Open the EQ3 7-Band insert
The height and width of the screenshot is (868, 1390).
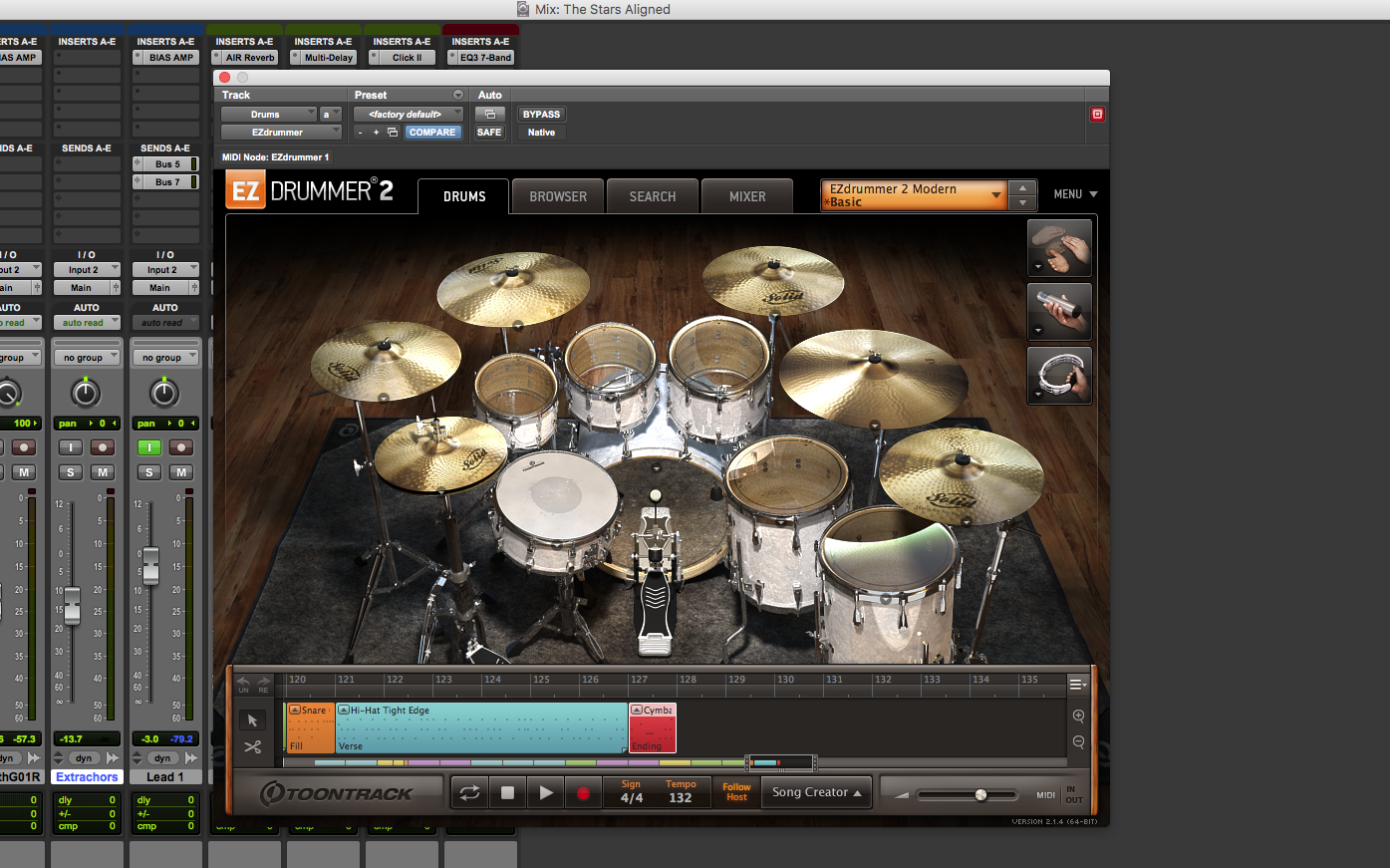(x=480, y=58)
